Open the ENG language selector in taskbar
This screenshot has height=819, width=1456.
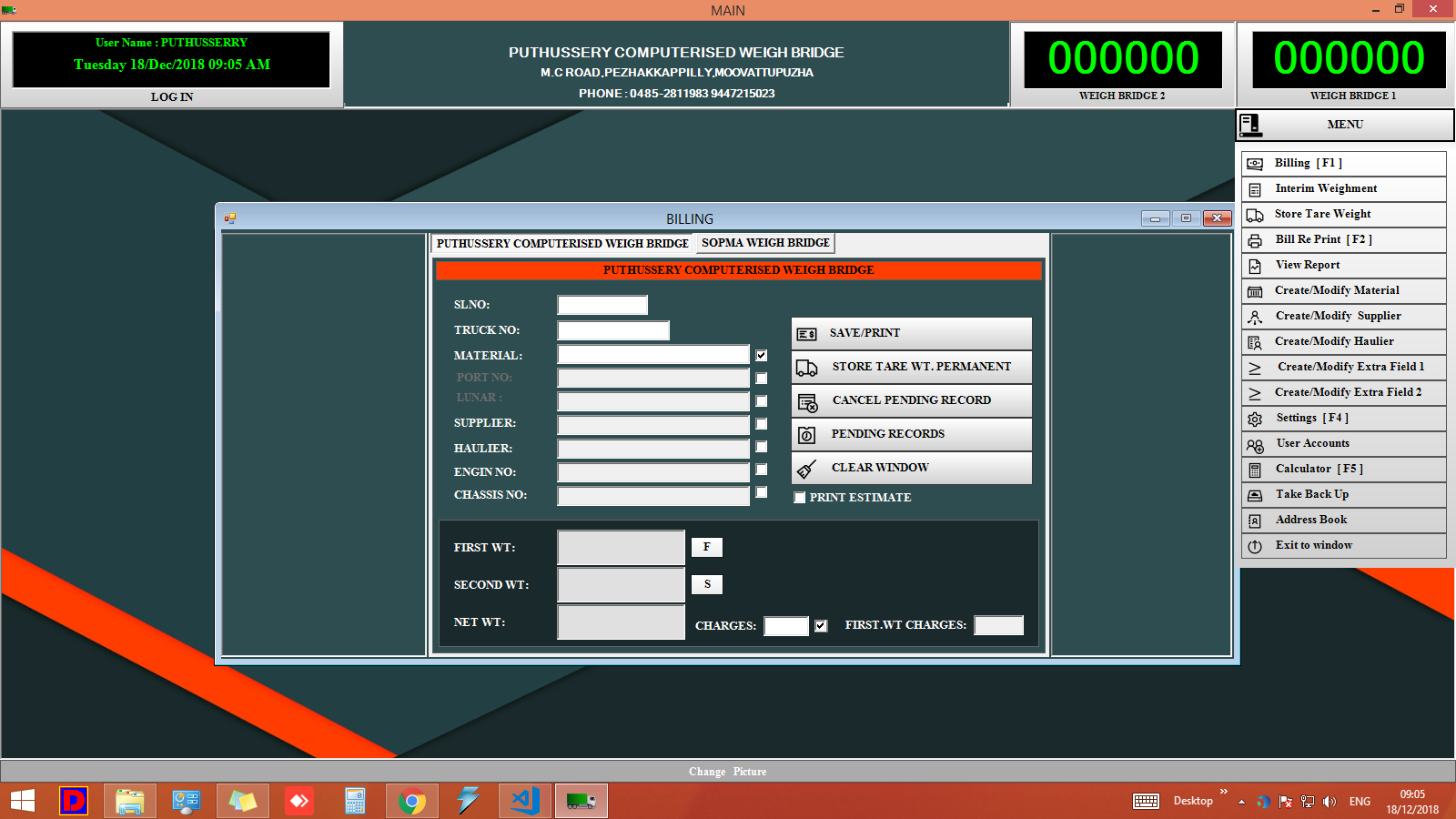point(1360,802)
